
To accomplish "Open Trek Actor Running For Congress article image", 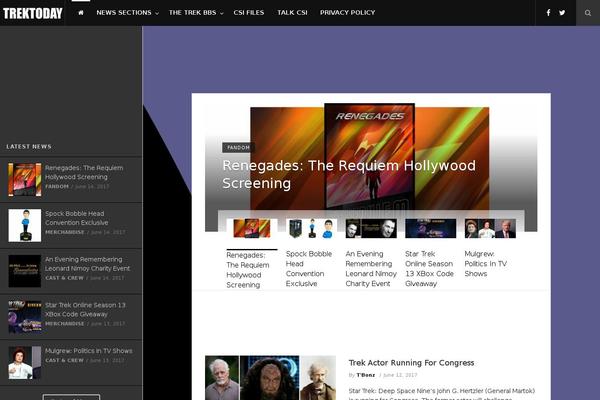I will coord(271,378).
